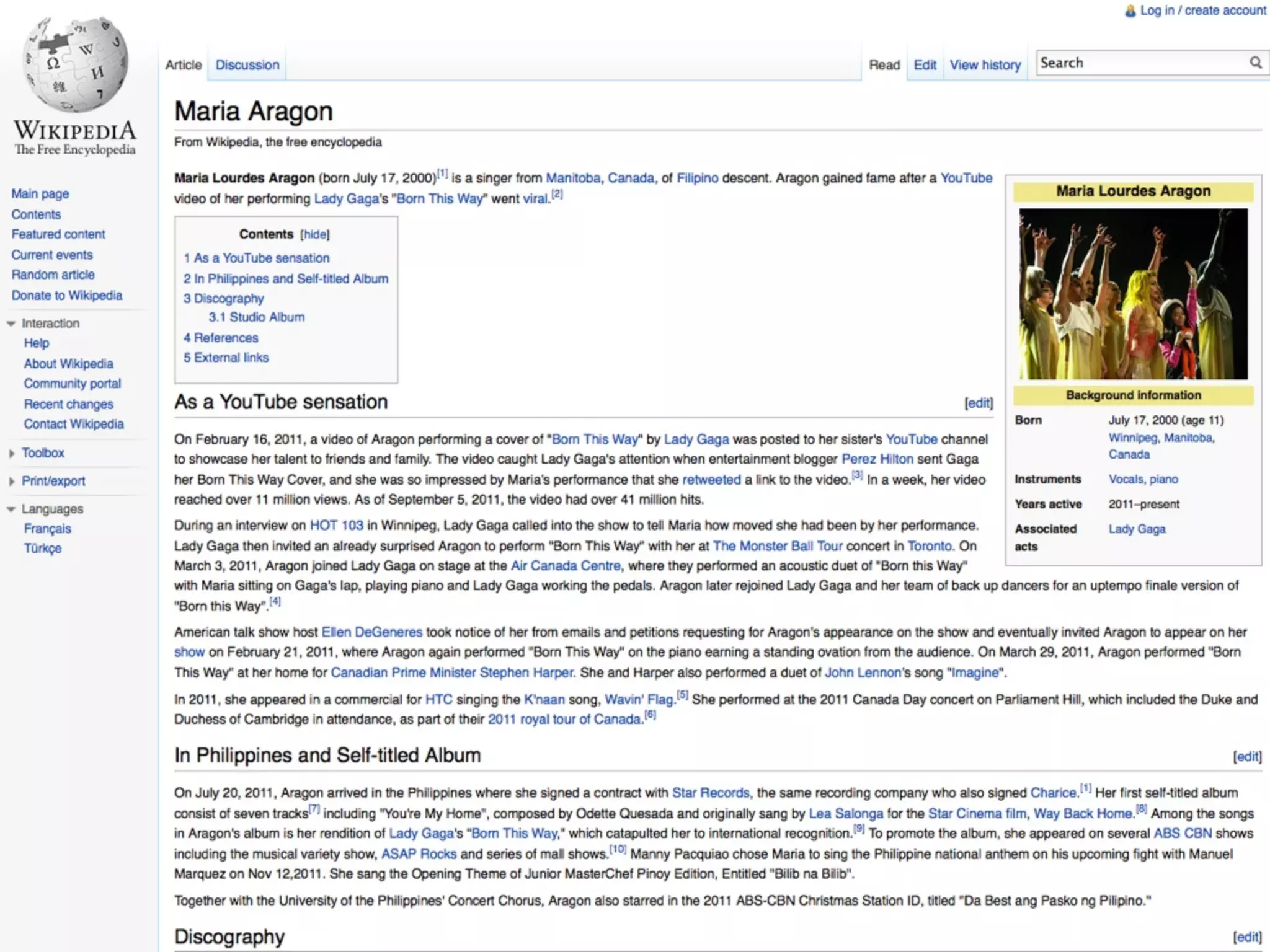This screenshot has height=952, width=1270.
Task: Open the View history tab
Action: (x=985, y=65)
